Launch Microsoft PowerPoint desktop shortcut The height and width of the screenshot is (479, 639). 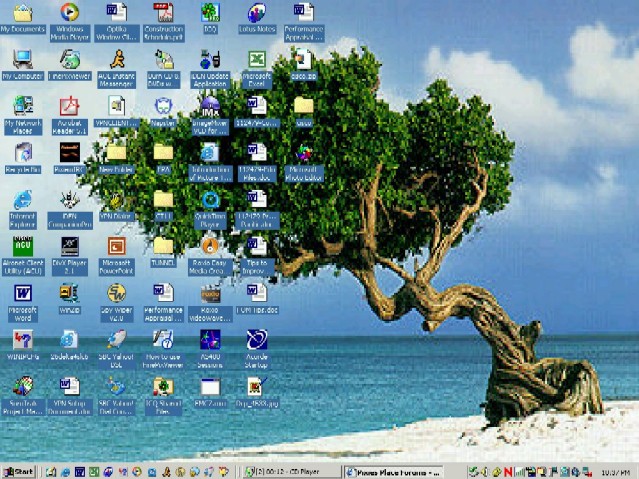click(116, 246)
